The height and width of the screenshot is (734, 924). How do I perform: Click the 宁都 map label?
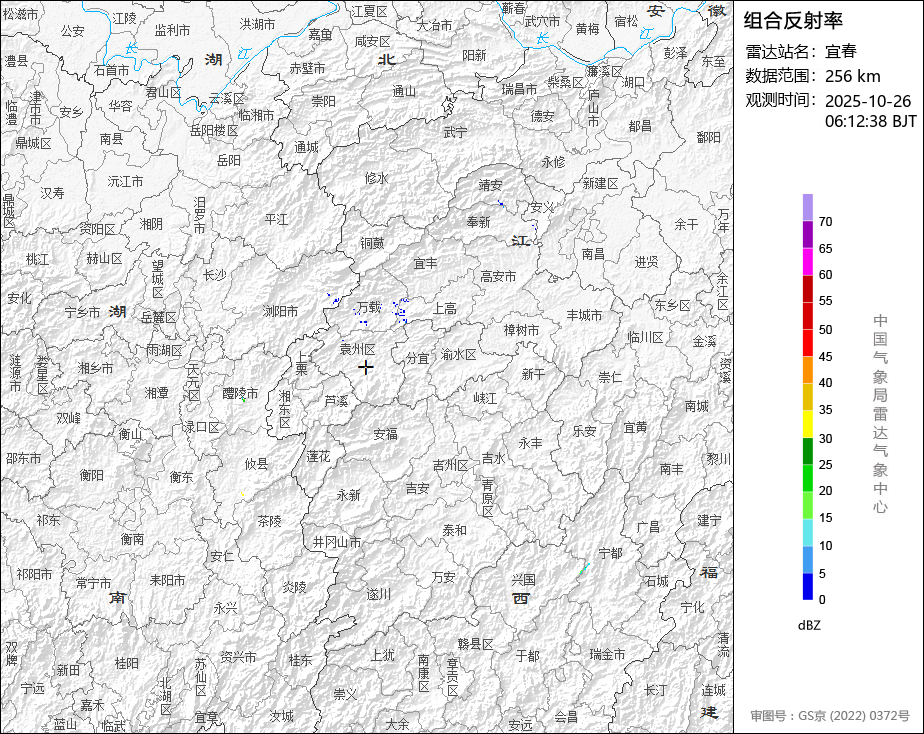pos(610,553)
